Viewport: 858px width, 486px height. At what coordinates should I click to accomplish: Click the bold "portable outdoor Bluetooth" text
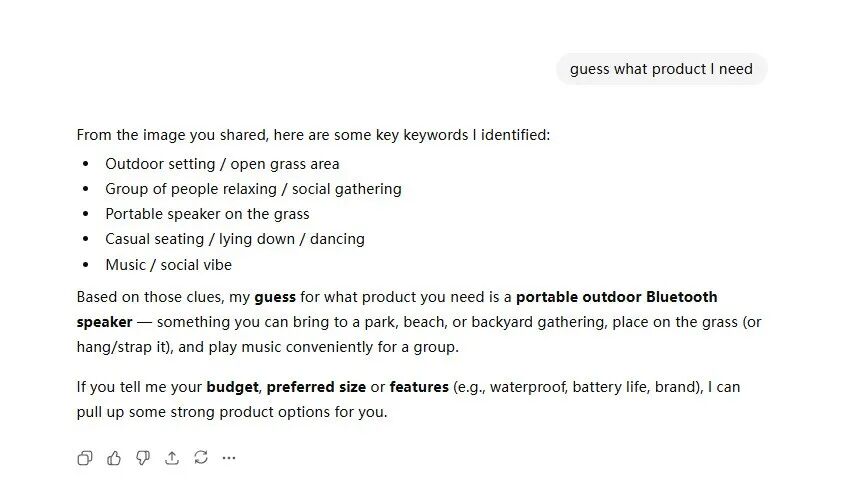(x=616, y=297)
